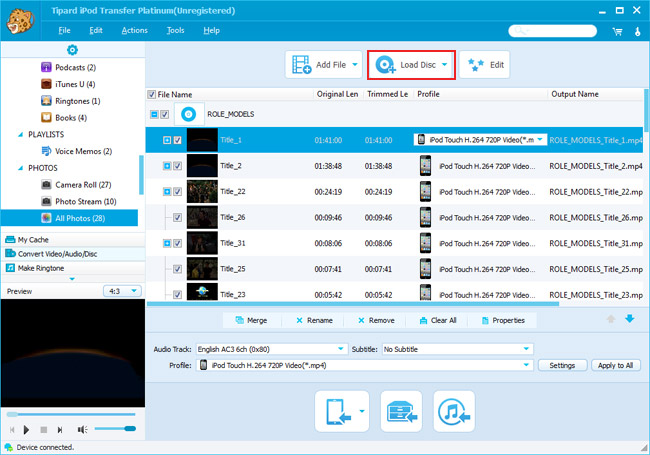This screenshot has width=650, height=455.
Task: Toggle the Title_1 checkbox
Action: tap(177, 140)
